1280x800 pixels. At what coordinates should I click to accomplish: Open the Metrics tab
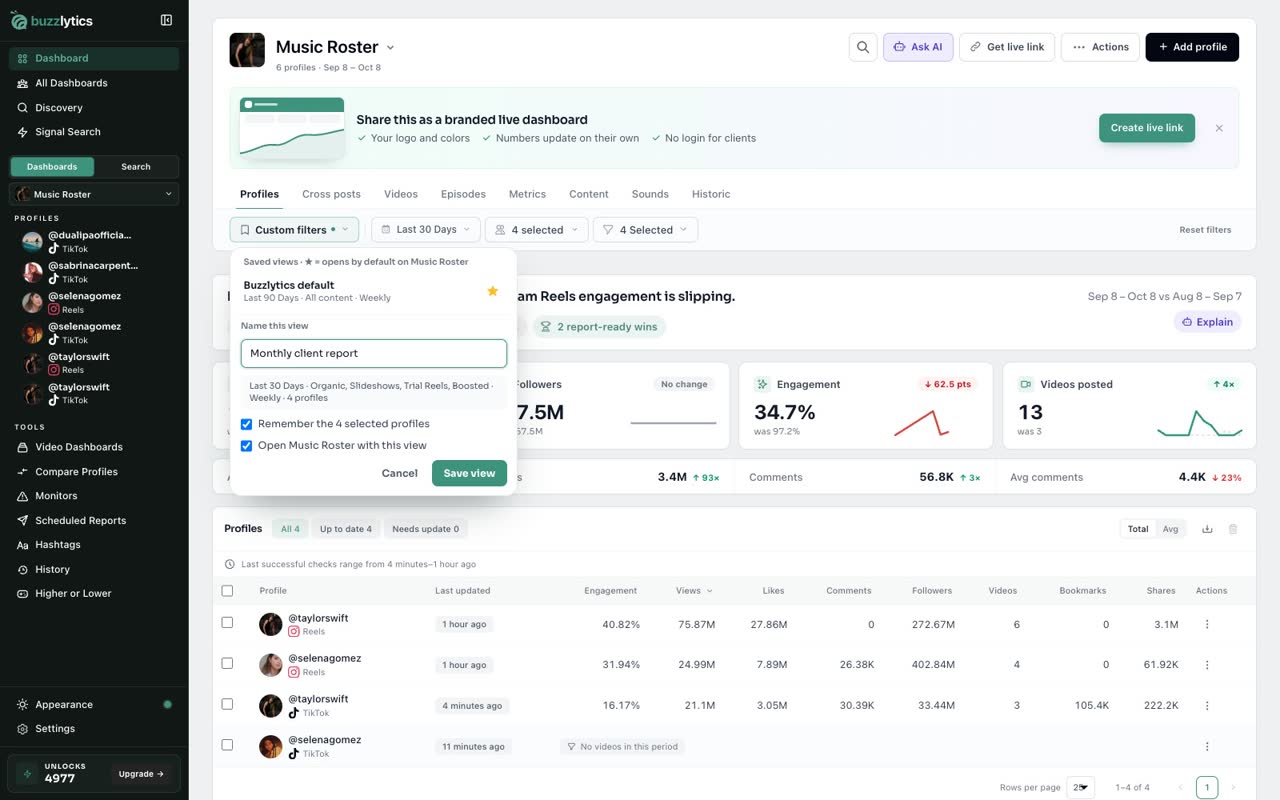point(527,194)
